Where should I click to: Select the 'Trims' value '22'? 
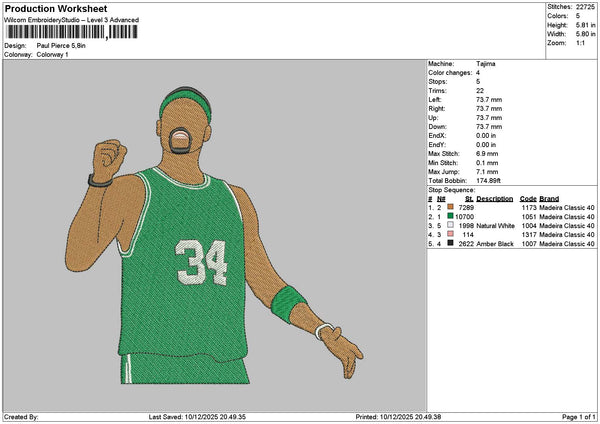tap(480, 91)
